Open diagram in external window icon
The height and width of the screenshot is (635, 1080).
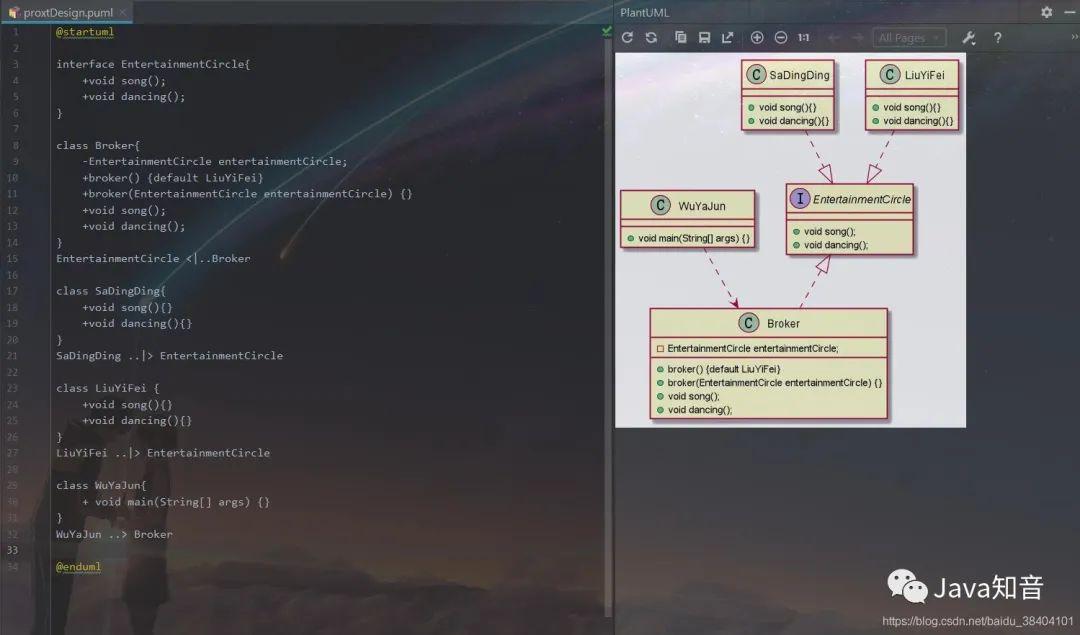click(727, 37)
